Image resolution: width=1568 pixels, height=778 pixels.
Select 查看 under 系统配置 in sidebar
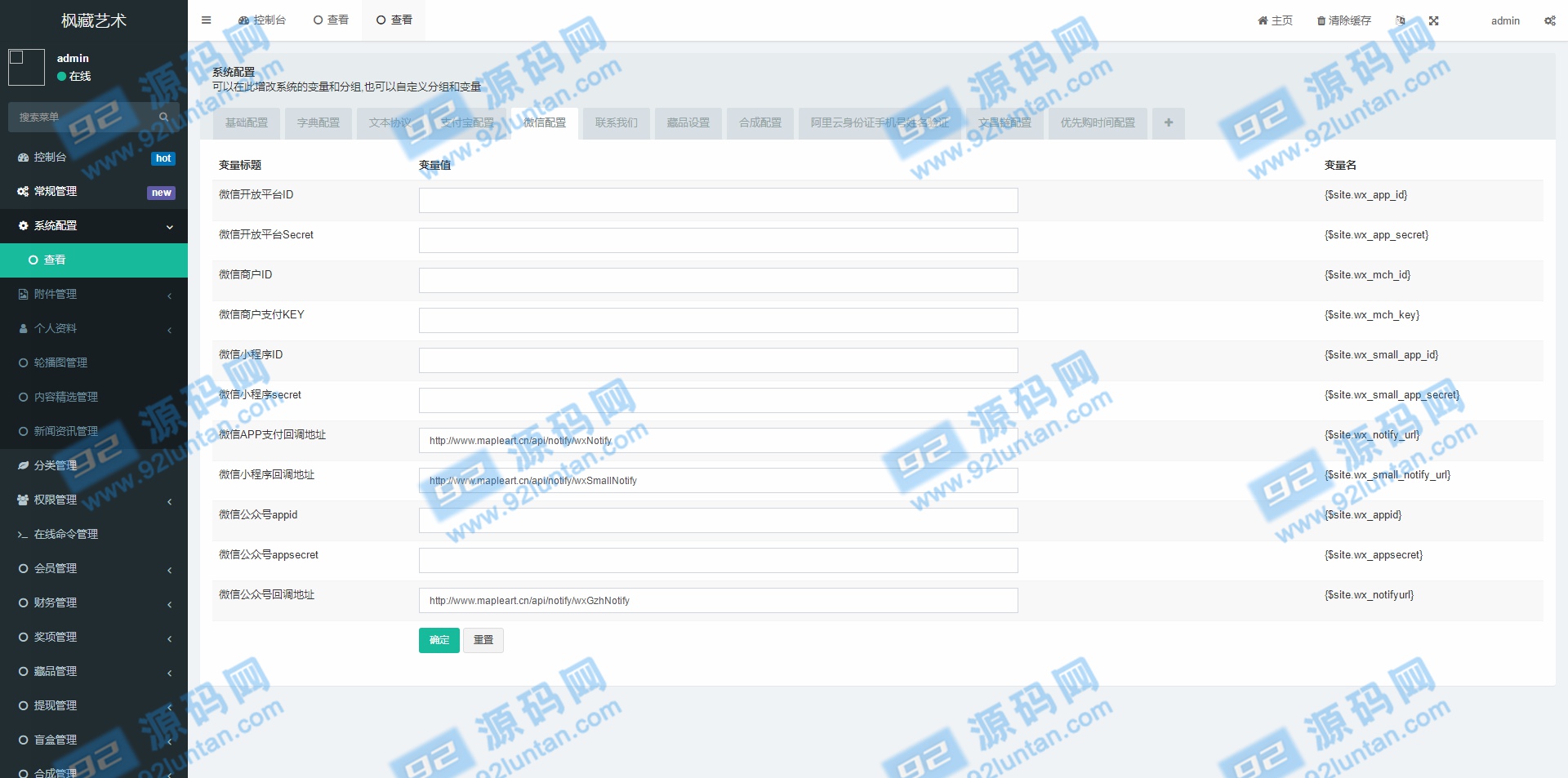pos(94,260)
